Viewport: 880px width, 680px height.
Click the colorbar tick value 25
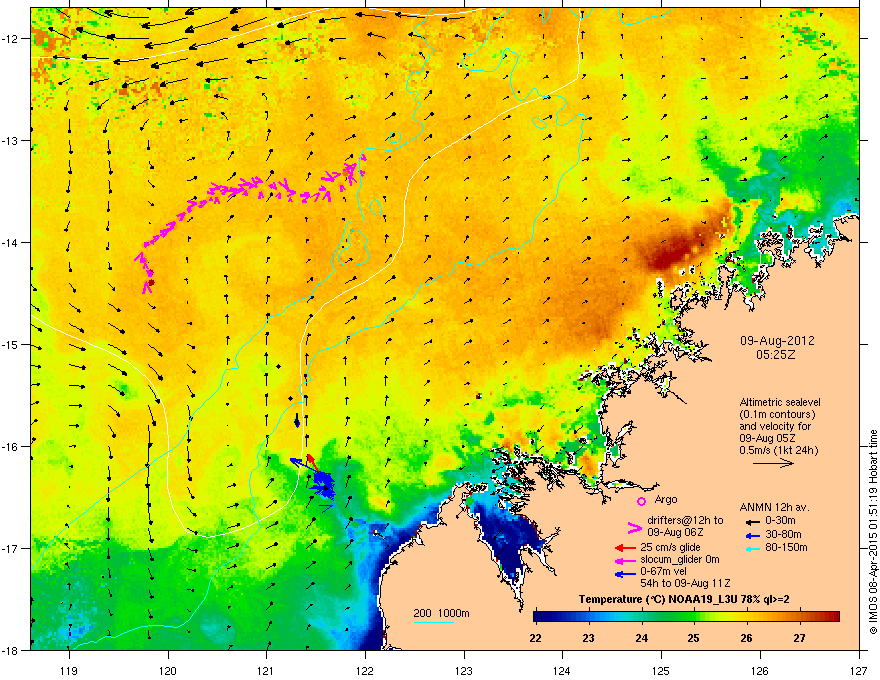point(694,638)
